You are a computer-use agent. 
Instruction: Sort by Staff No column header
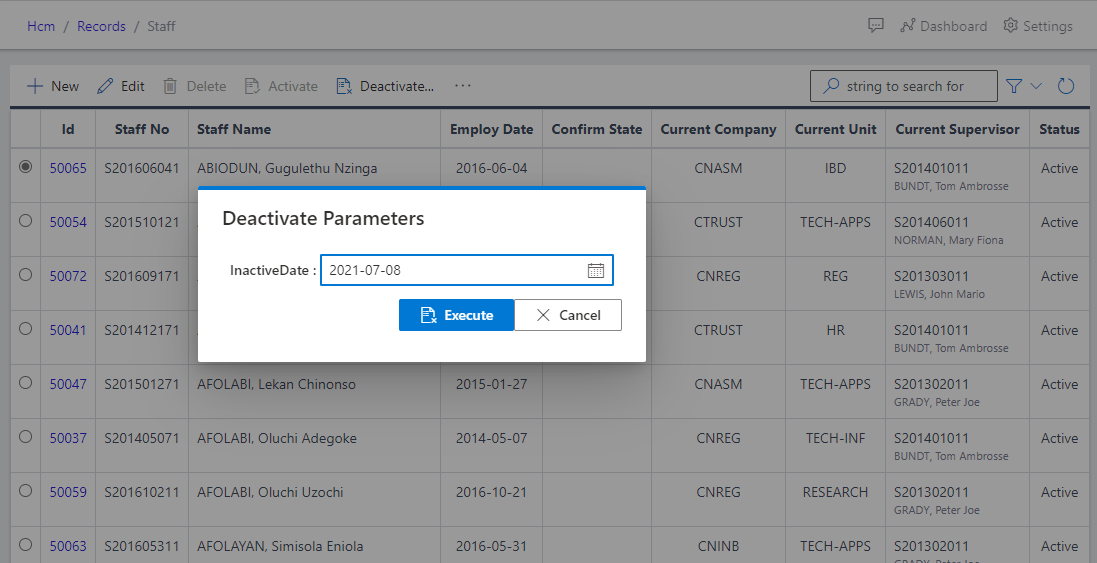tap(142, 129)
